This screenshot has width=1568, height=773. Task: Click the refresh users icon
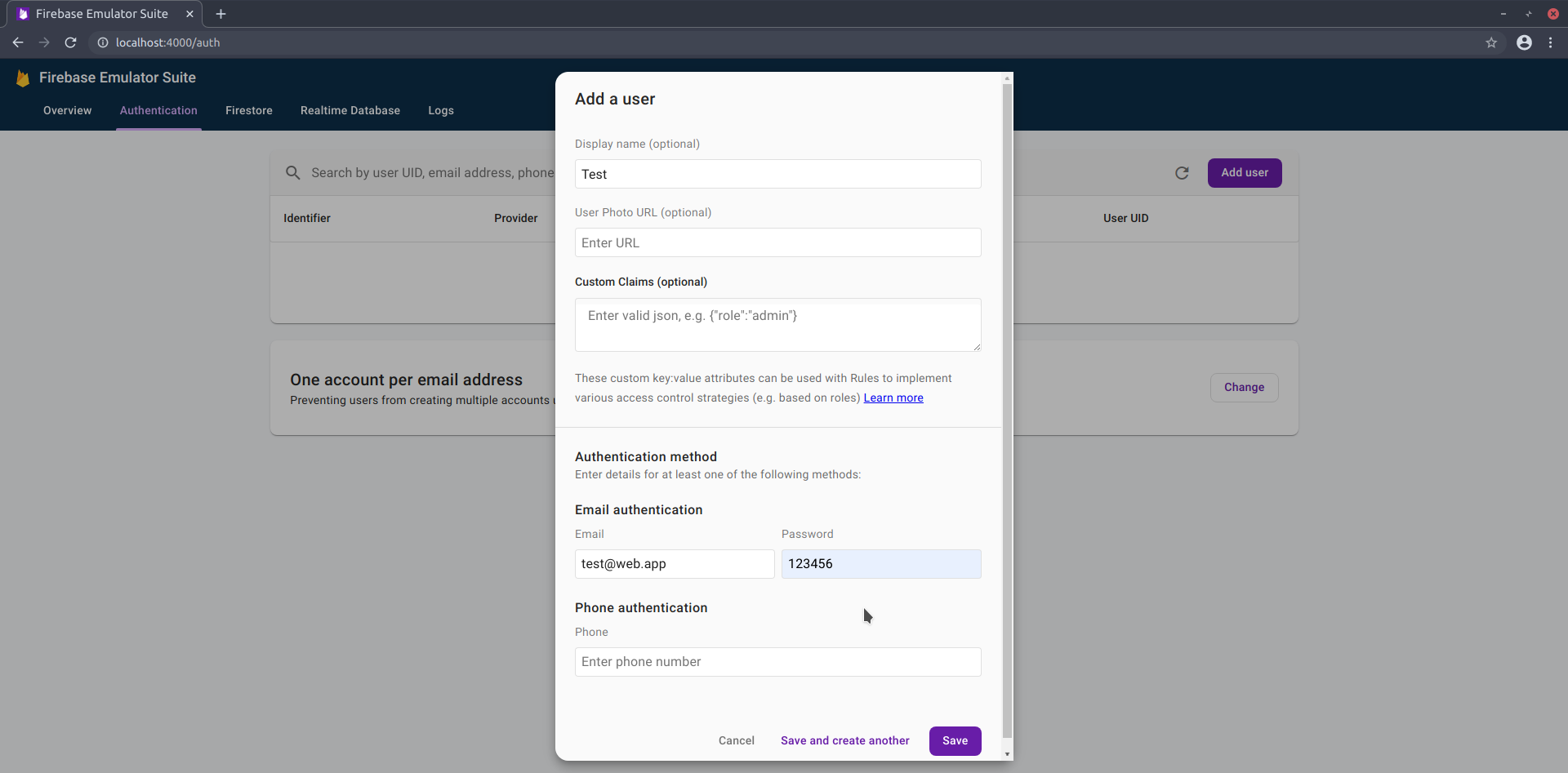1182,172
